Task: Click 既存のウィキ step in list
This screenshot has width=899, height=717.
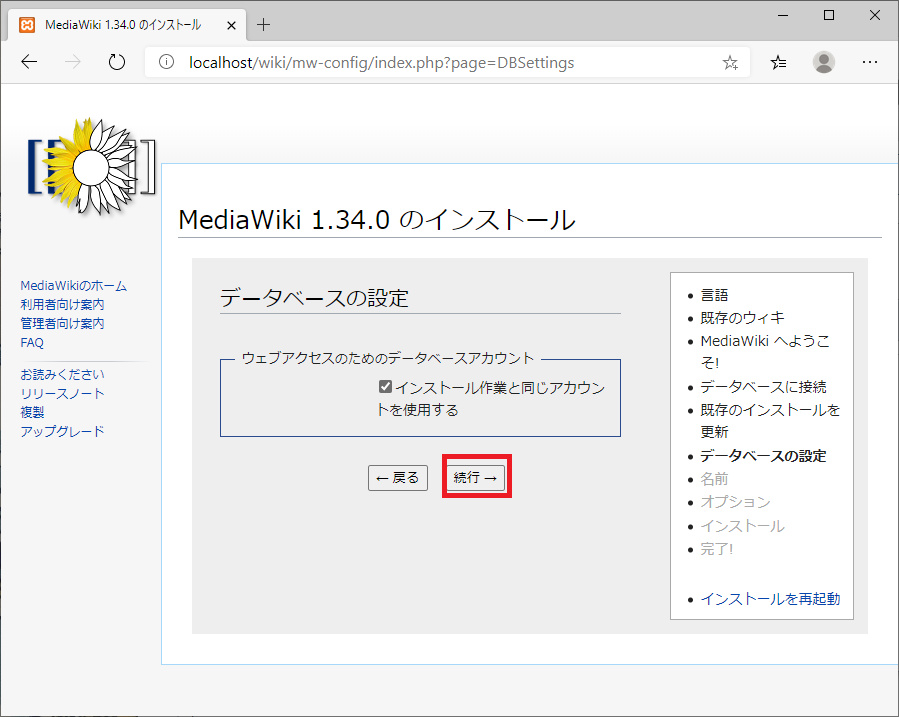Action: (742, 318)
